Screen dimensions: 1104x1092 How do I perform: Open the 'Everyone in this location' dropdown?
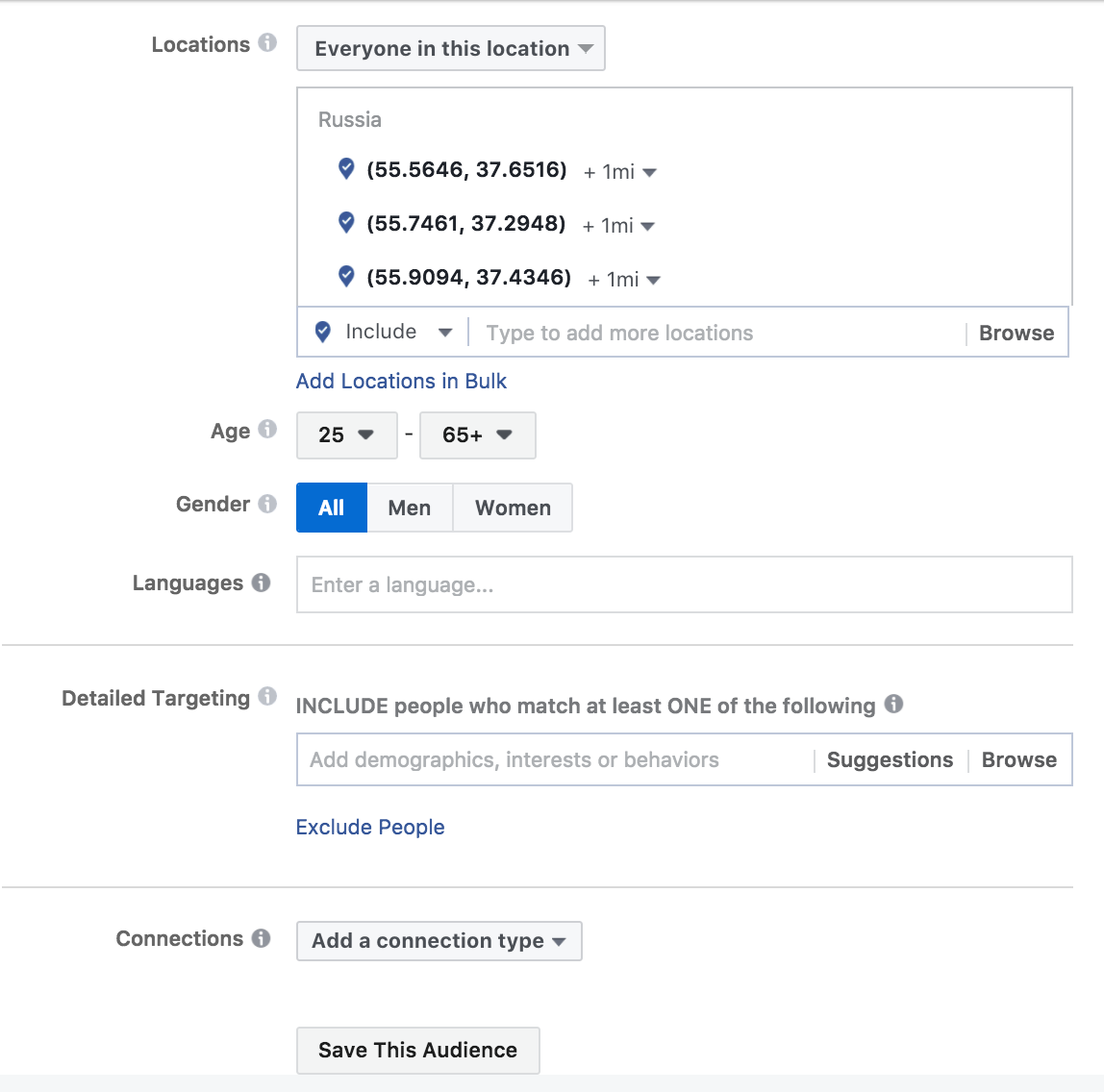point(451,48)
